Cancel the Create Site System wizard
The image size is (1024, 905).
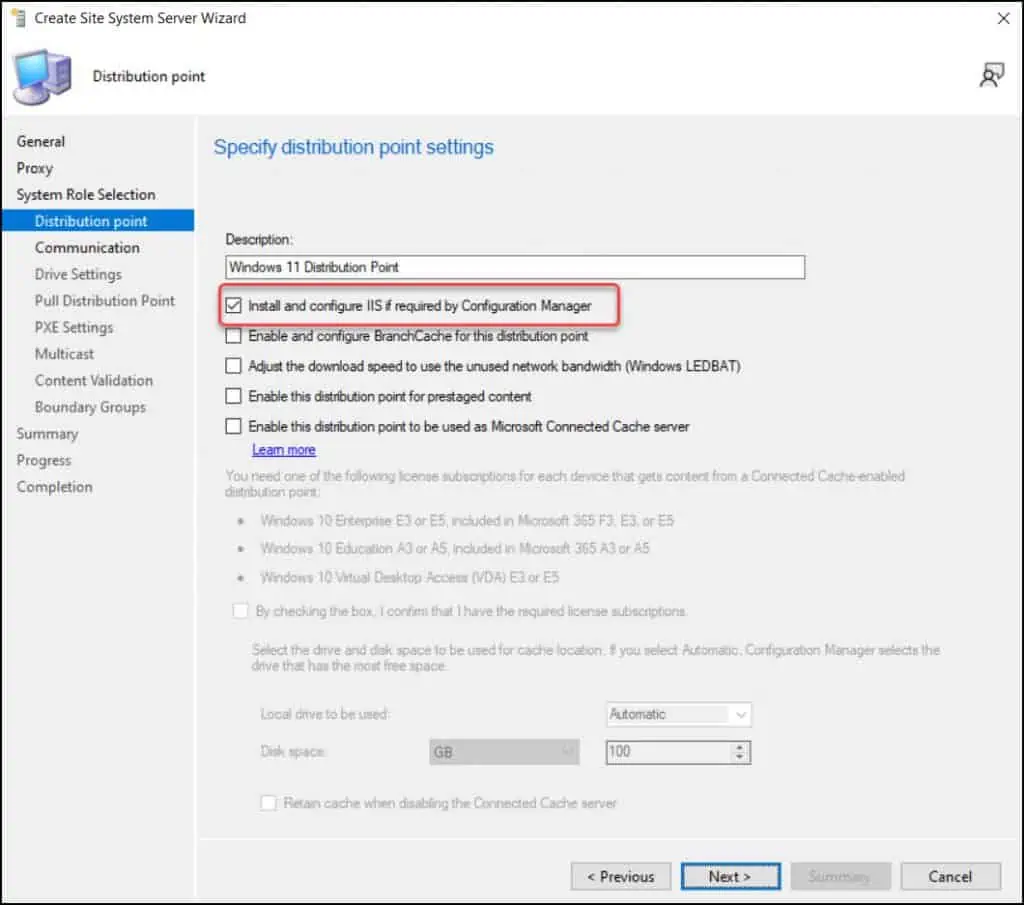pos(950,877)
